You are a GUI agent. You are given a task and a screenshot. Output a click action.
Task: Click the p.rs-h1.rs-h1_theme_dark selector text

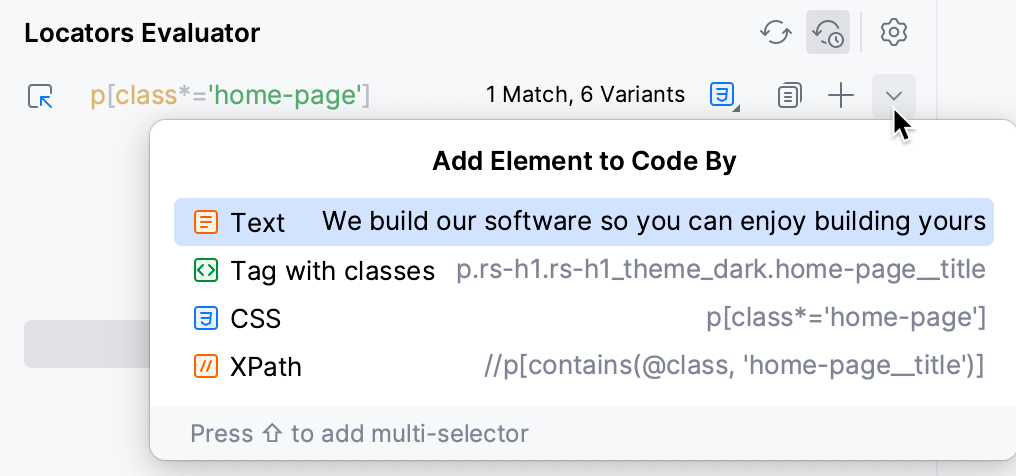(721, 269)
